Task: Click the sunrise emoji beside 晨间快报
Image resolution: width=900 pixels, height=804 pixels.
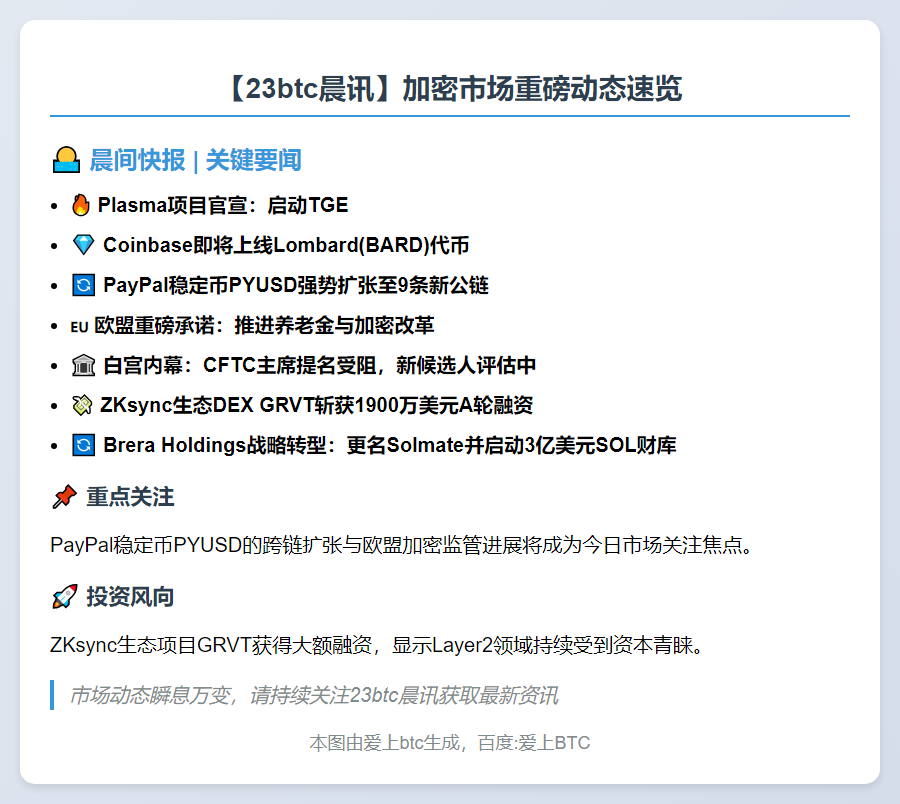Action: [66, 160]
